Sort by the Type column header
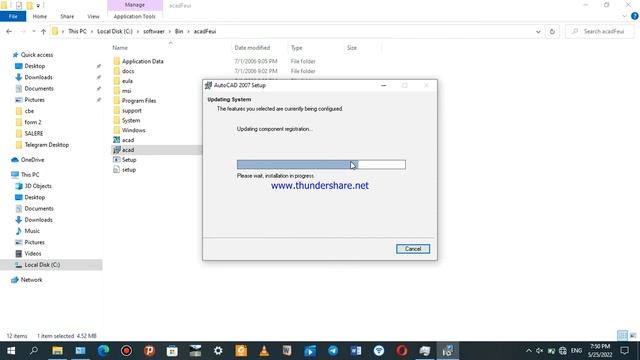This screenshot has height=360, width=640. click(297, 48)
